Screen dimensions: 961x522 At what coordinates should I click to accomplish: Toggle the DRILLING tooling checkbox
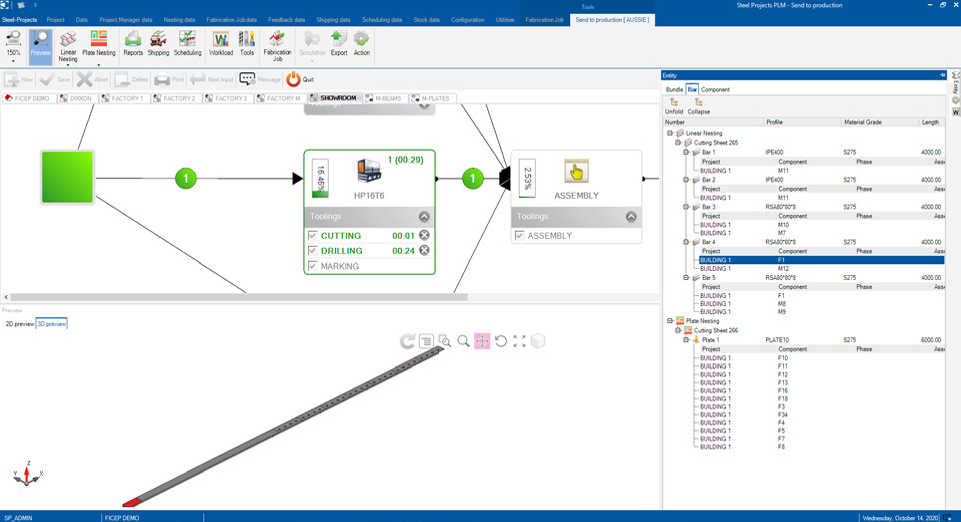click(x=313, y=251)
